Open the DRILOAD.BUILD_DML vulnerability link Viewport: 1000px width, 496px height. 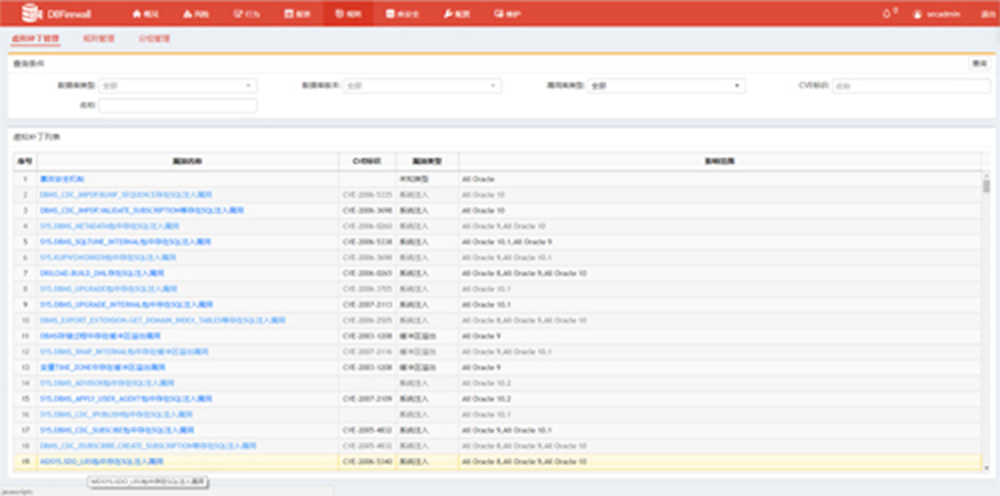click(102, 273)
